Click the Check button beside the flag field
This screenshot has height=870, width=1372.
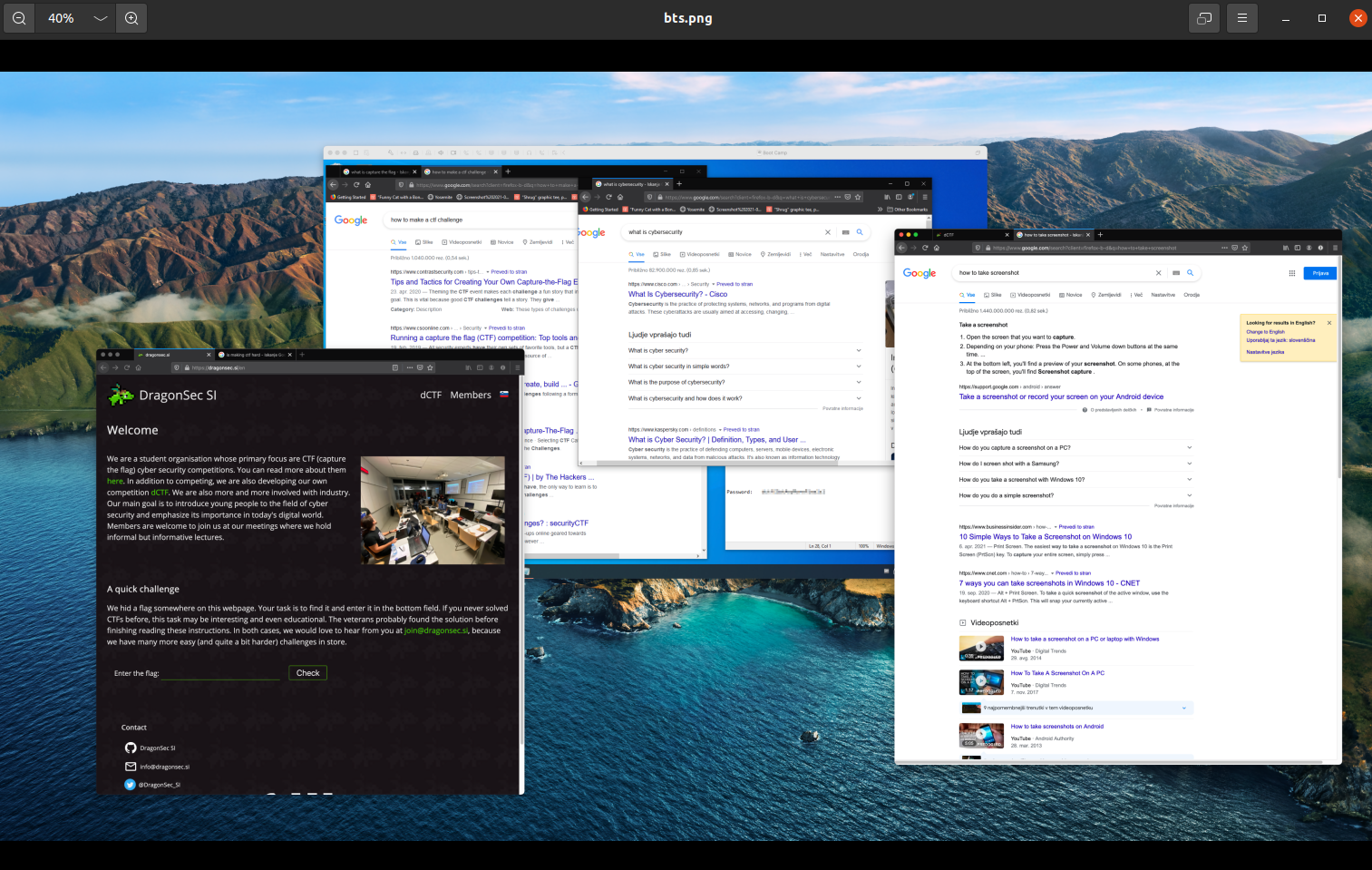point(308,673)
